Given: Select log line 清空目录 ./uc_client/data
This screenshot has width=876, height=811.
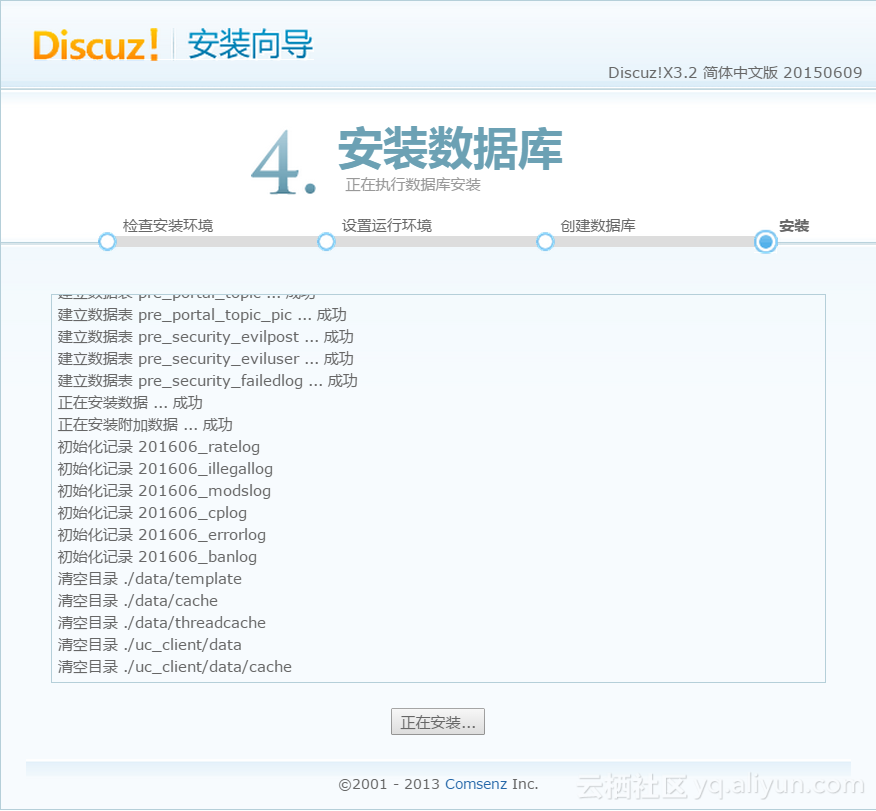Looking at the screenshot, I should 150,645.
